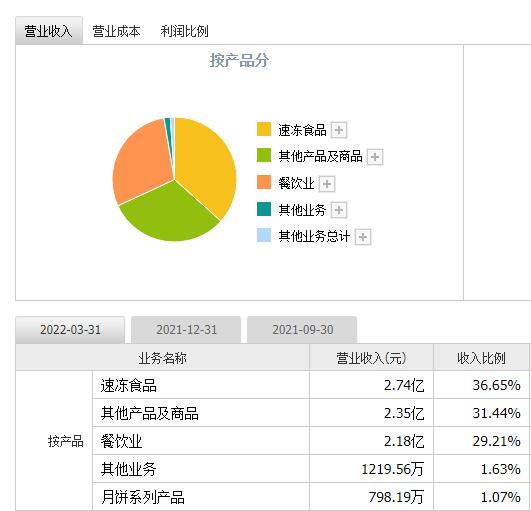
Task: Switch to the 营业收入 tab
Action: tap(49, 30)
